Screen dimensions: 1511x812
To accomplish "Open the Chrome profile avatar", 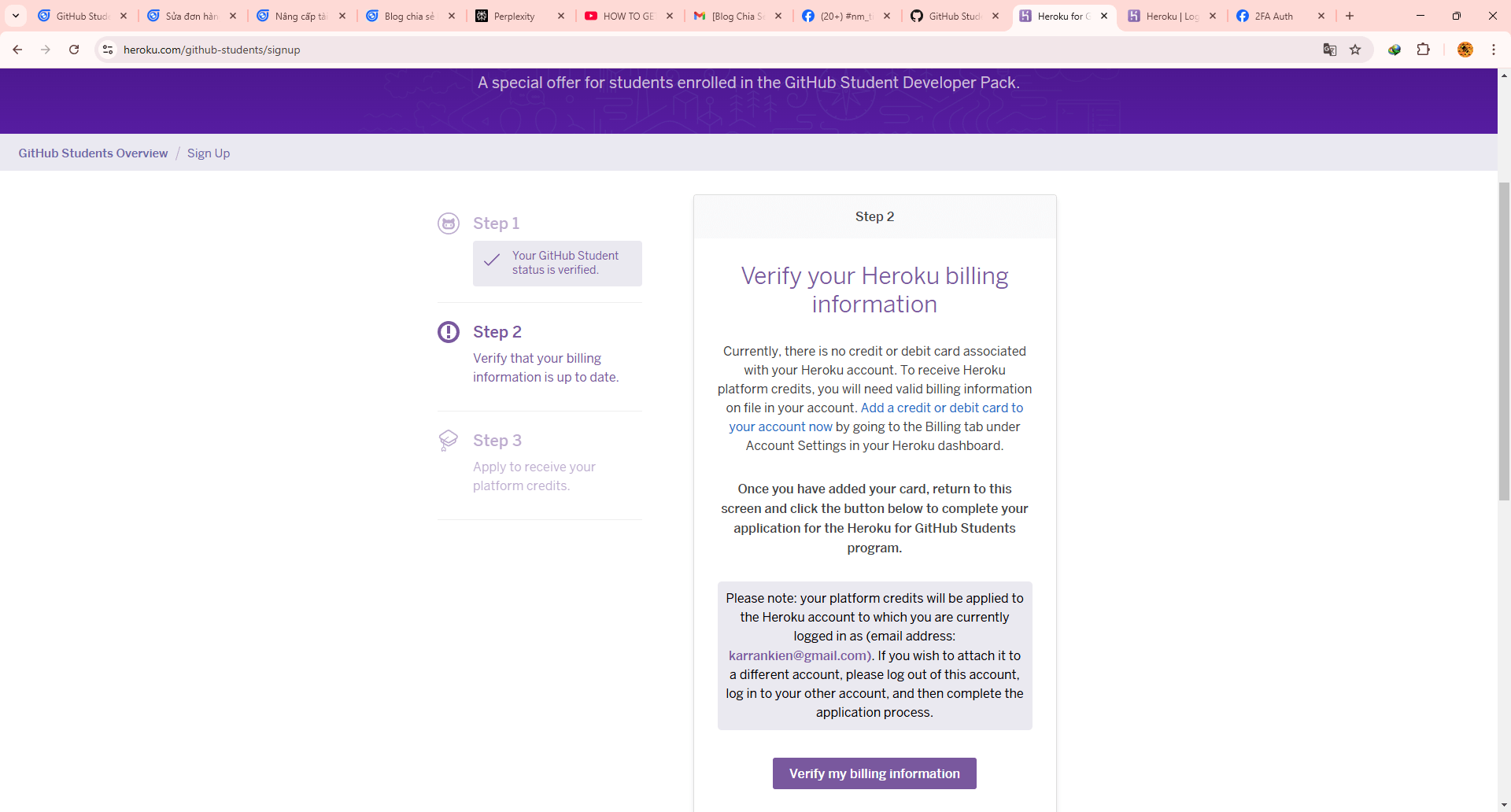I will tap(1465, 50).
